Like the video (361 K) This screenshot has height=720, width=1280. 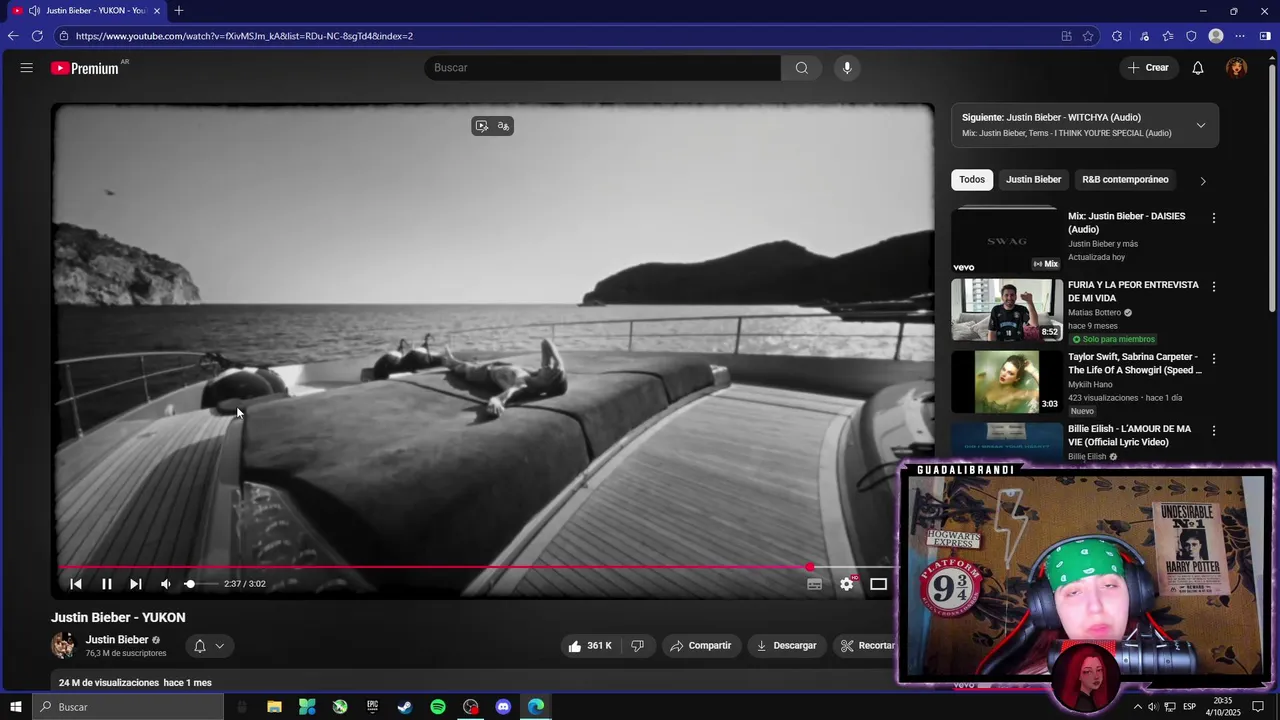coord(590,646)
